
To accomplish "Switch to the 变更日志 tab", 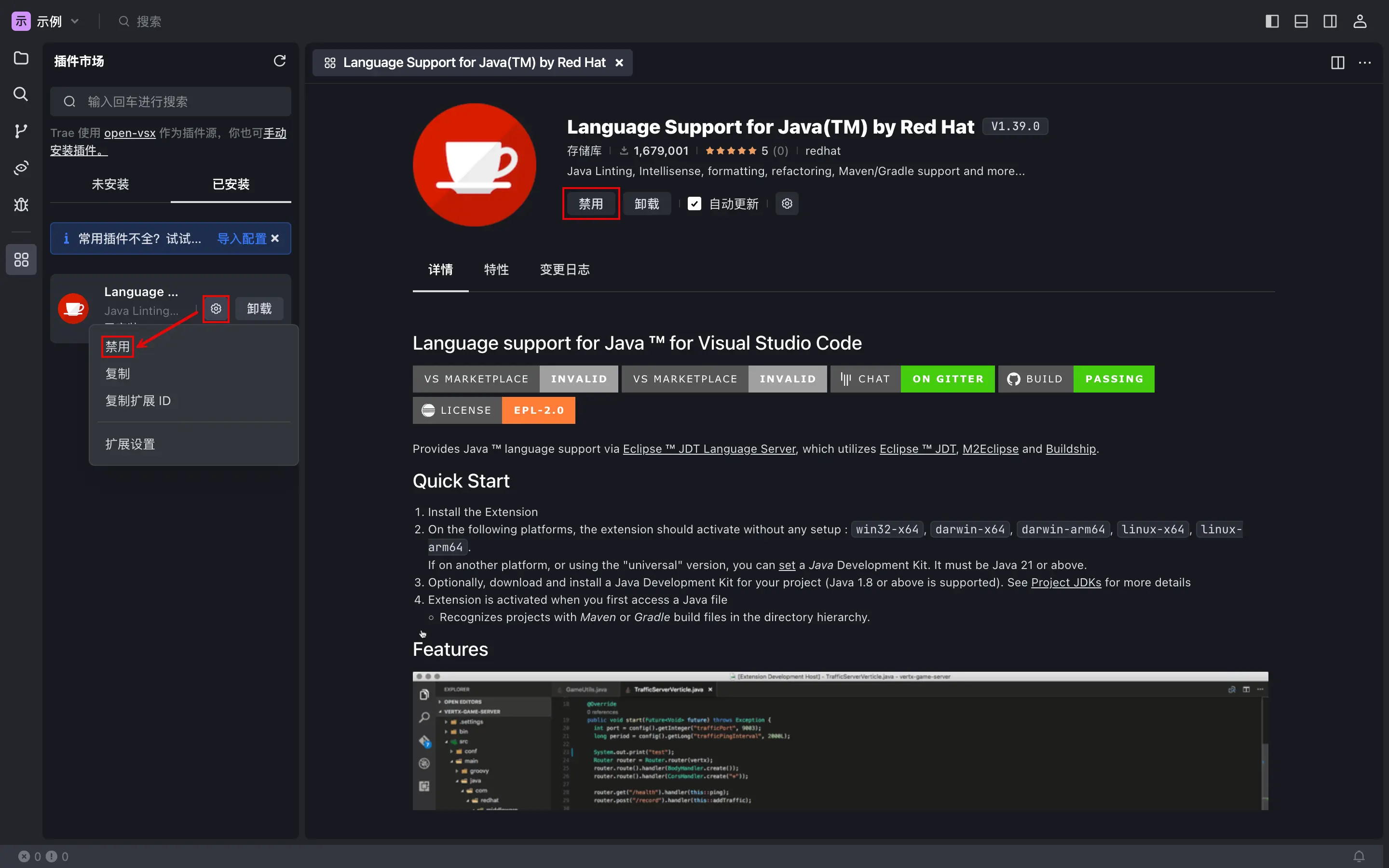I will [564, 270].
